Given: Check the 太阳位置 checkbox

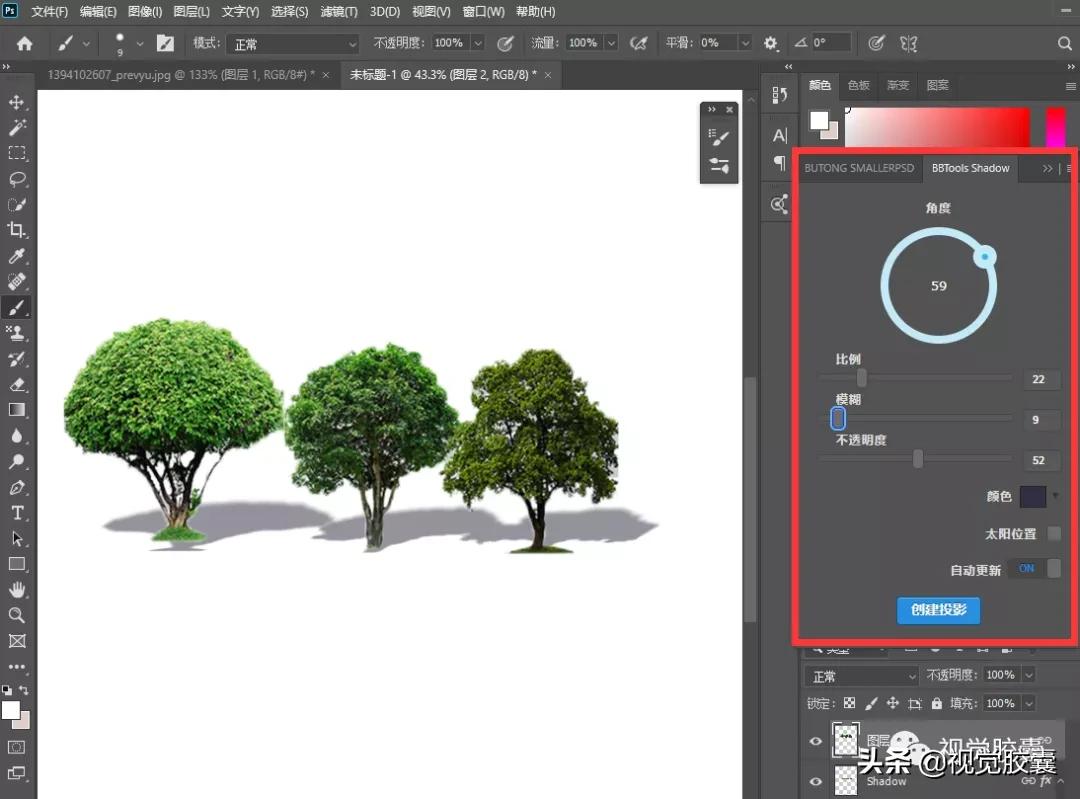Looking at the screenshot, I should (1053, 534).
